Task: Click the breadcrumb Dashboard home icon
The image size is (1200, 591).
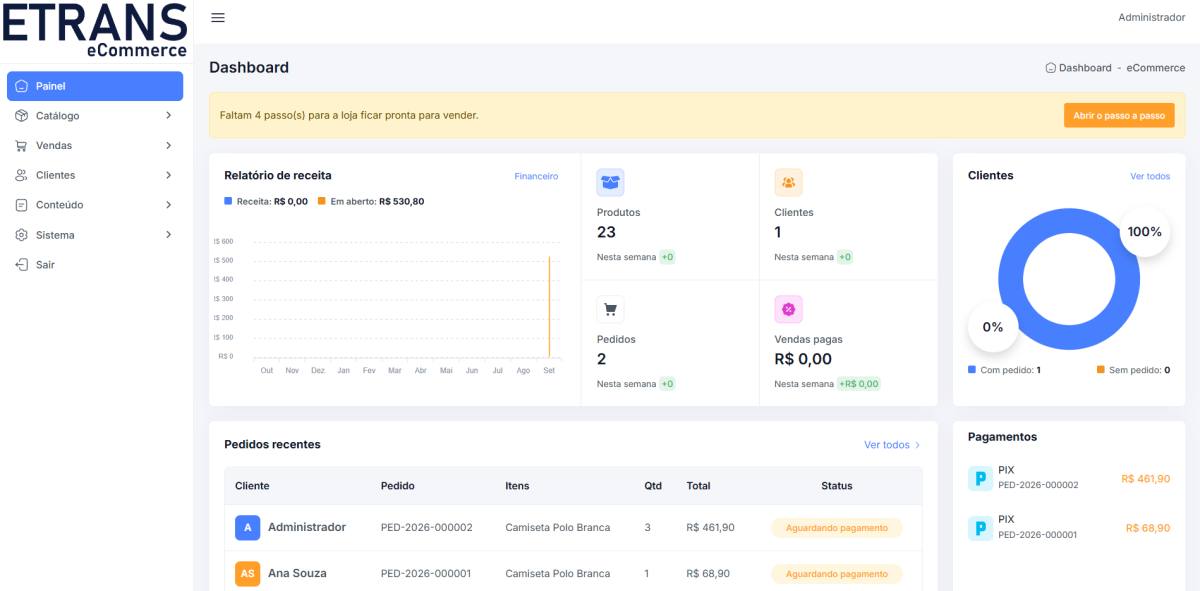Action: tap(1050, 68)
